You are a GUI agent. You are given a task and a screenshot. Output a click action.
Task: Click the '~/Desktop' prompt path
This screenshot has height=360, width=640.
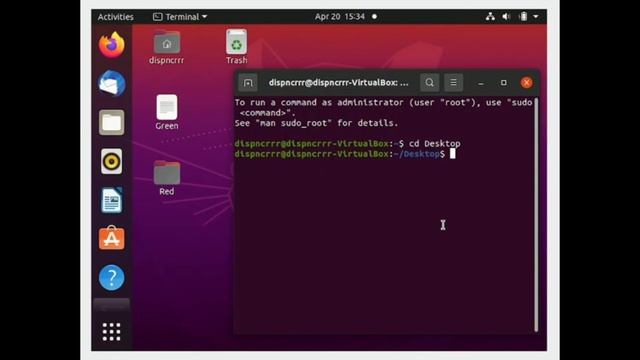[417, 154]
